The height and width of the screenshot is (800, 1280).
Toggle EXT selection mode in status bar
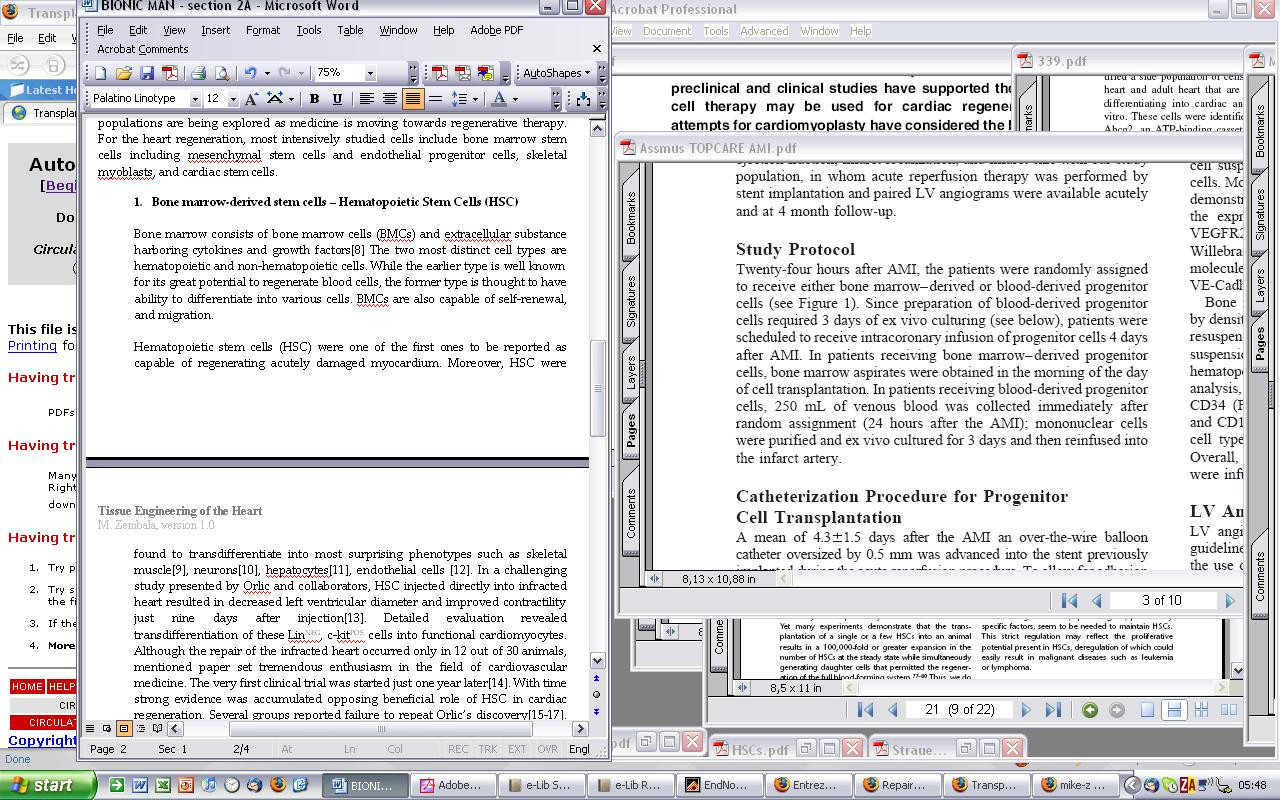click(517, 749)
